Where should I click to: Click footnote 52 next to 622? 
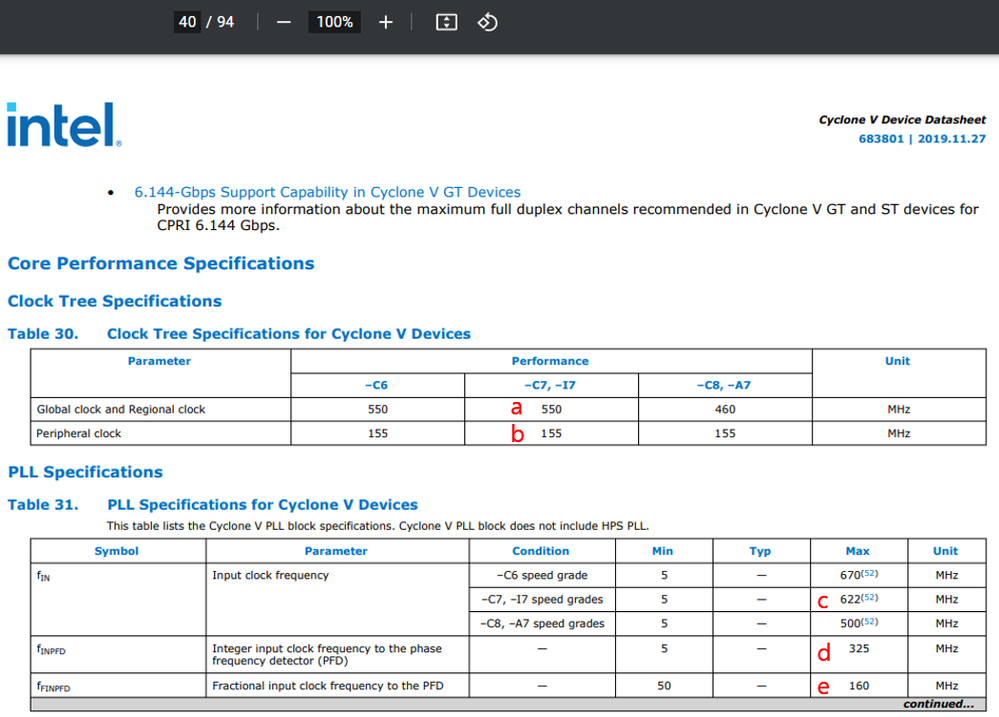(x=869, y=598)
